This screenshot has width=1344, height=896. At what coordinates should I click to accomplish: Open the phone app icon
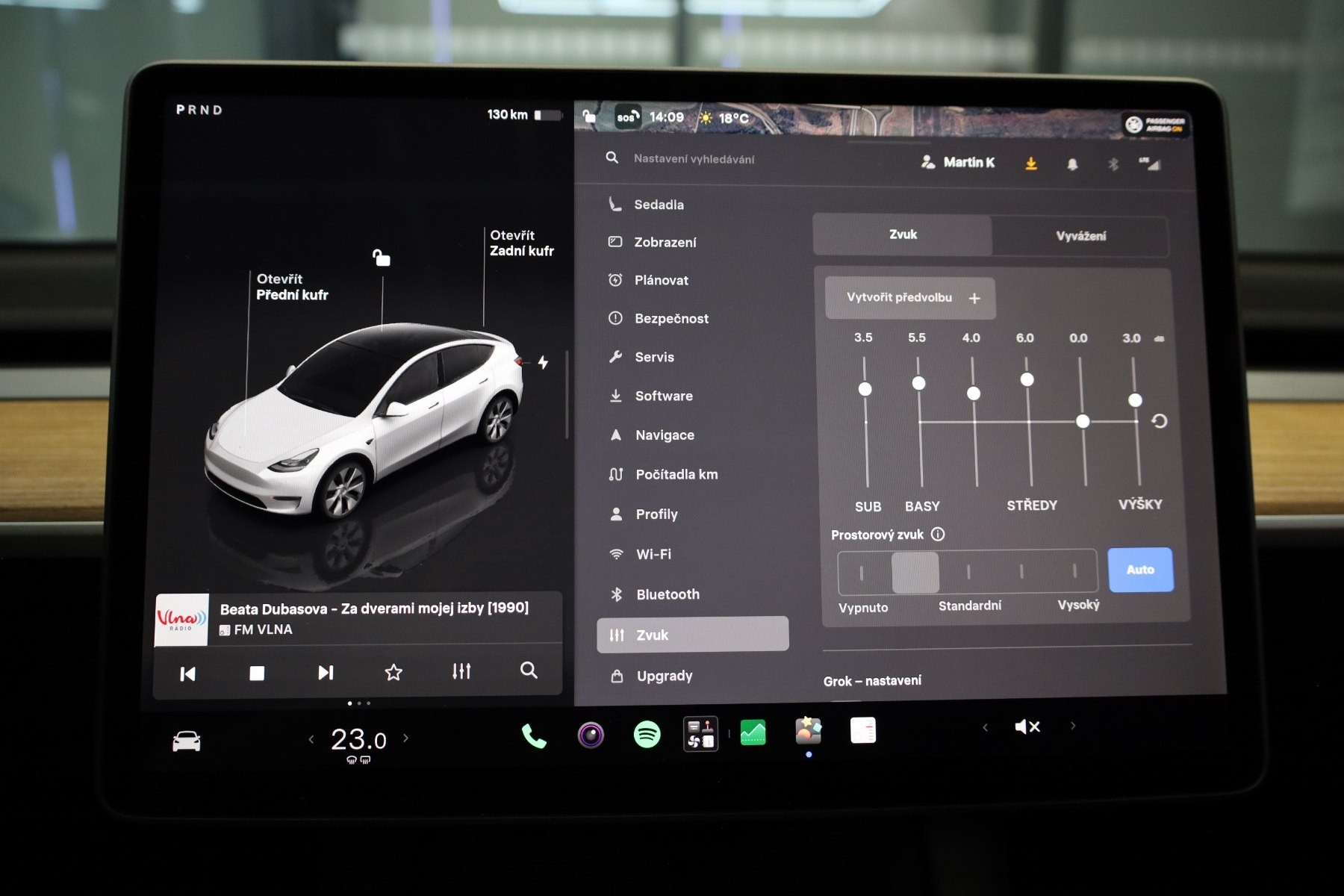534,736
